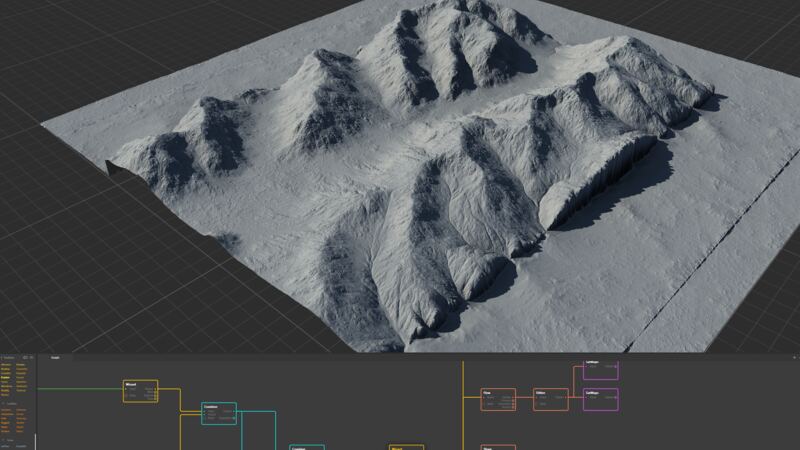Screen dimensions: 800x450
Task: Select the teal Combine node
Action: click(219, 413)
